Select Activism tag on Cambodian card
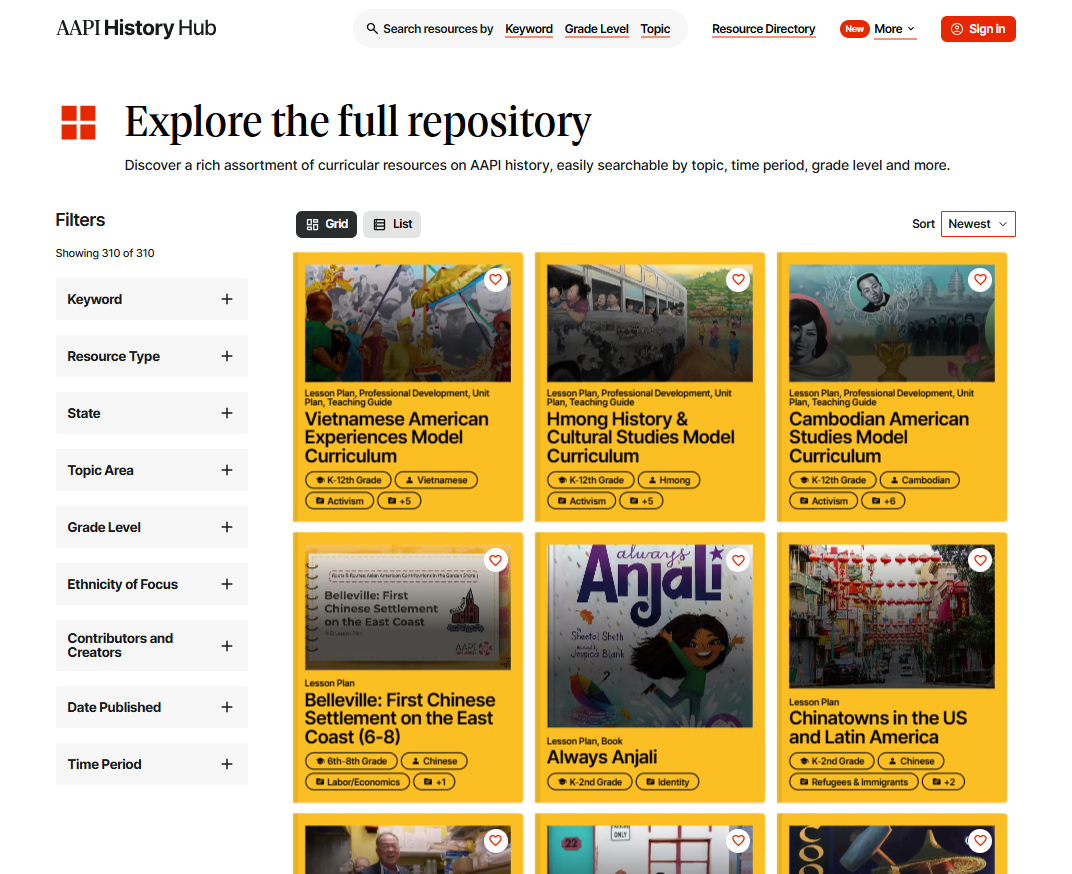Screen dimensions: 1072x874 (824, 501)
